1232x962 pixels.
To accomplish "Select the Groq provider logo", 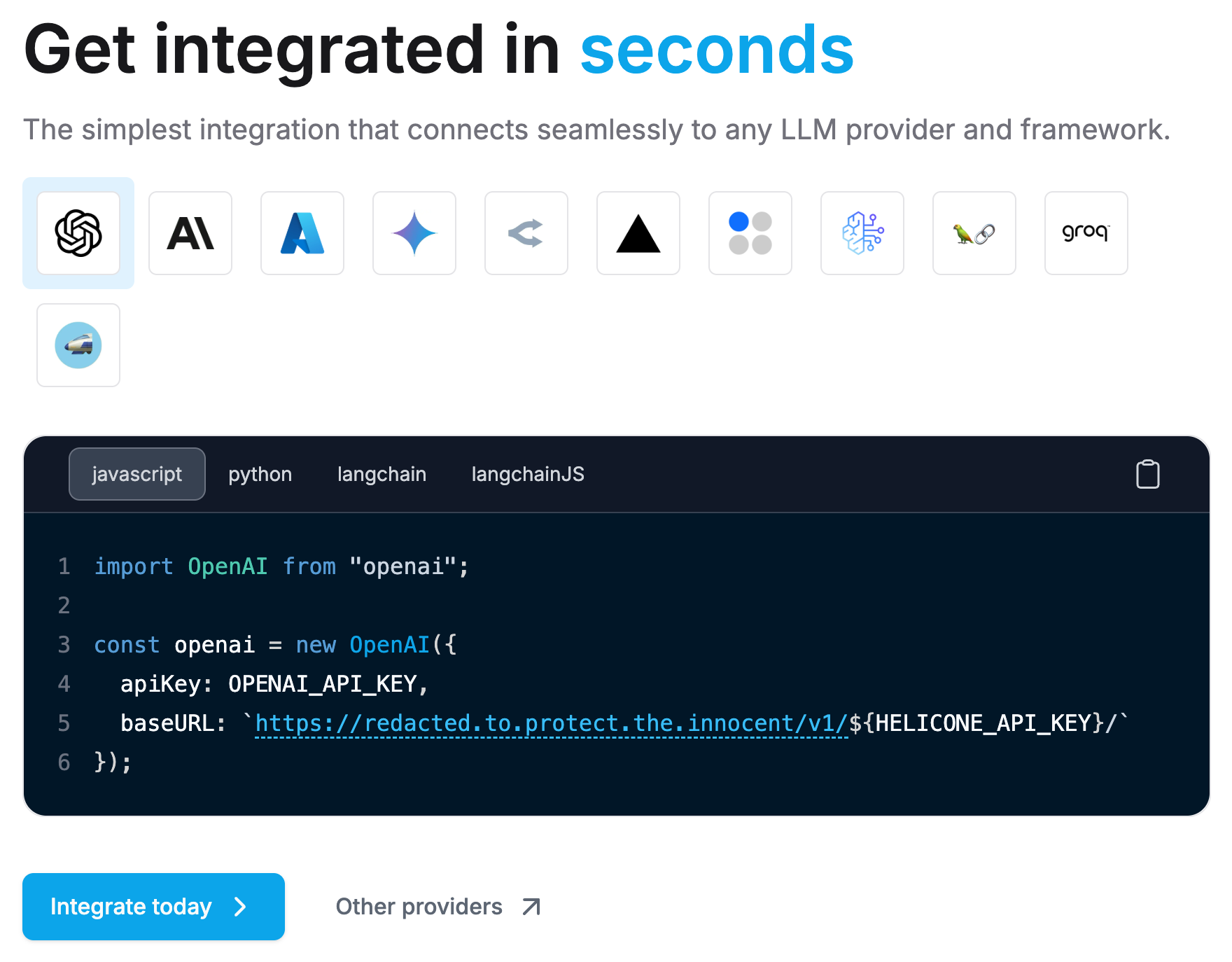I will (x=1086, y=233).
